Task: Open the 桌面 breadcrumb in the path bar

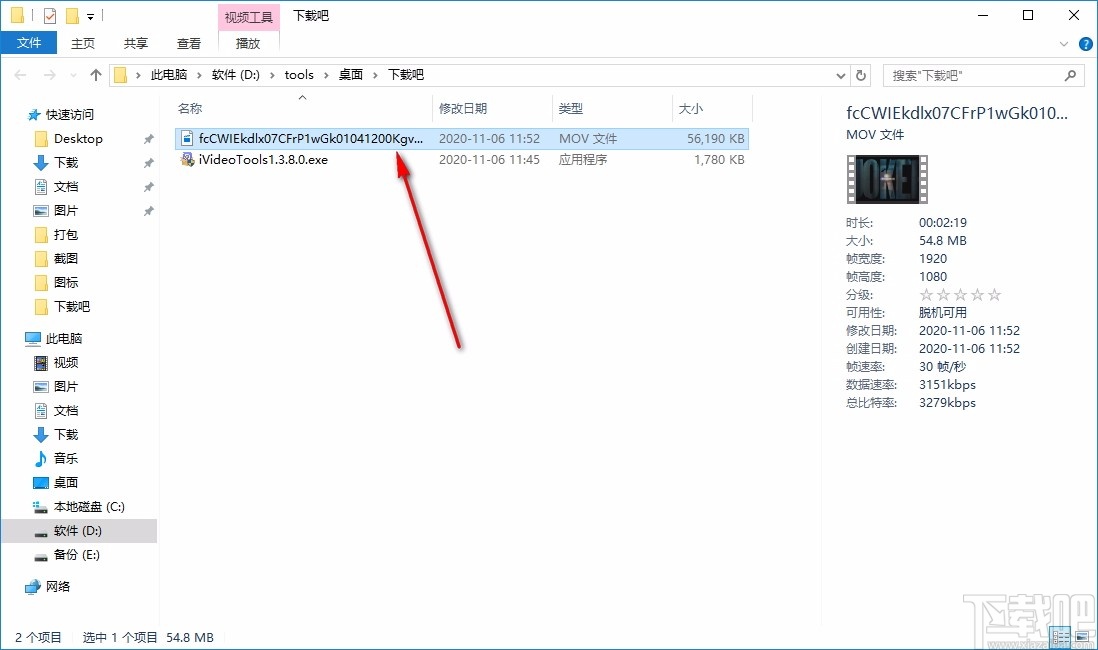Action: coord(350,74)
